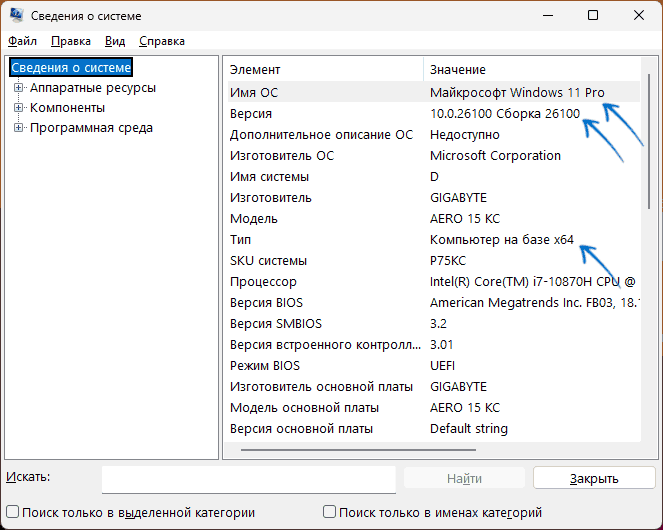Select Модель основной платы row
Viewport: 663px width, 530px height.
pyautogui.click(x=433, y=407)
